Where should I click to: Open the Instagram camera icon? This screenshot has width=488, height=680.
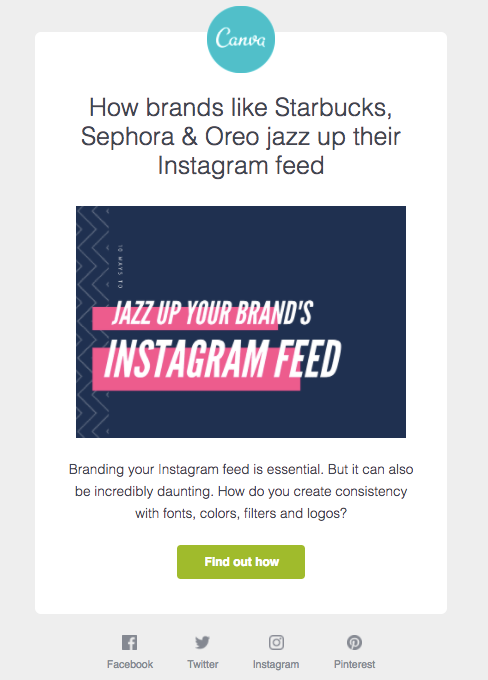click(276, 642)
